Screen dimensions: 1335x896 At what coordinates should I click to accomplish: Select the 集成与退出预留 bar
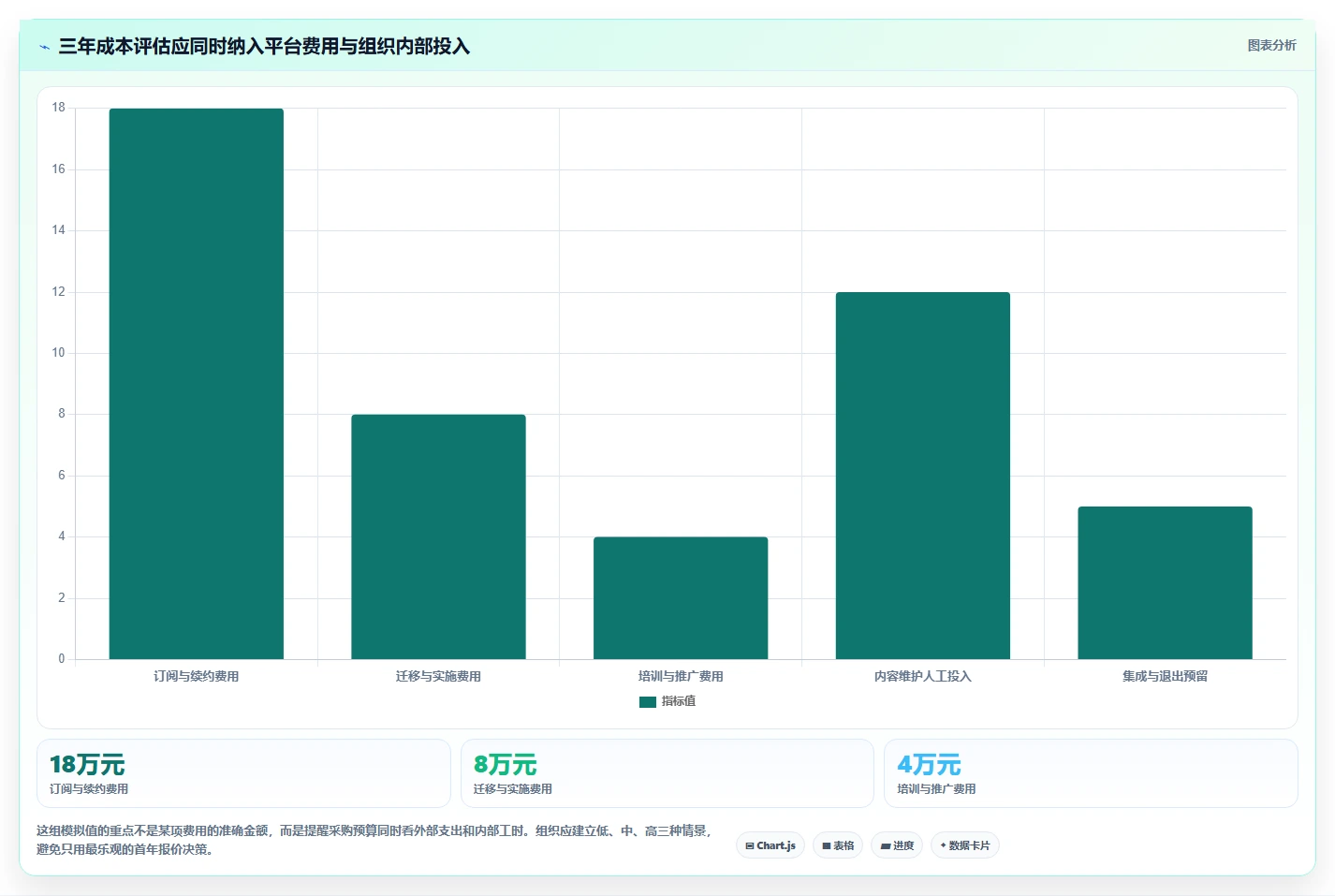pyautogui.click(x=1165, y=583)
